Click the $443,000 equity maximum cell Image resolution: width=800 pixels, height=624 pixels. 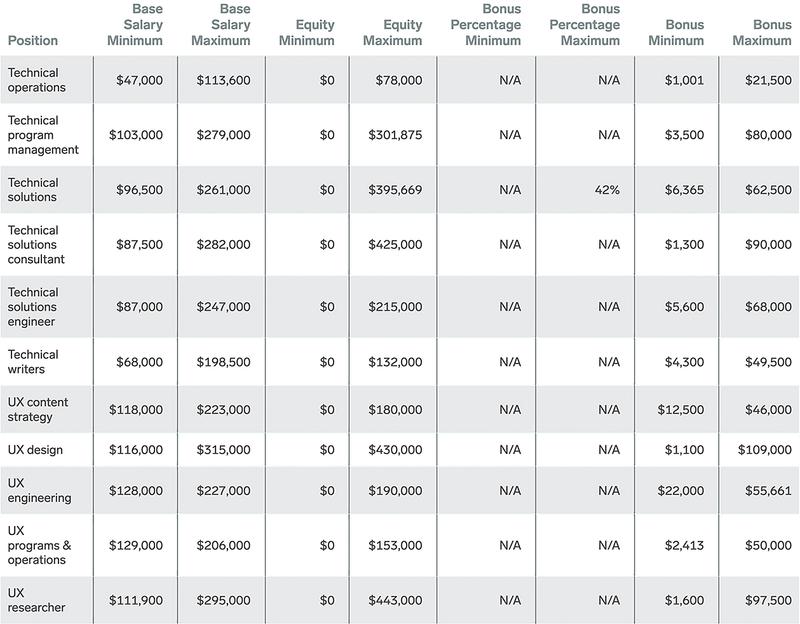[395, 600]
